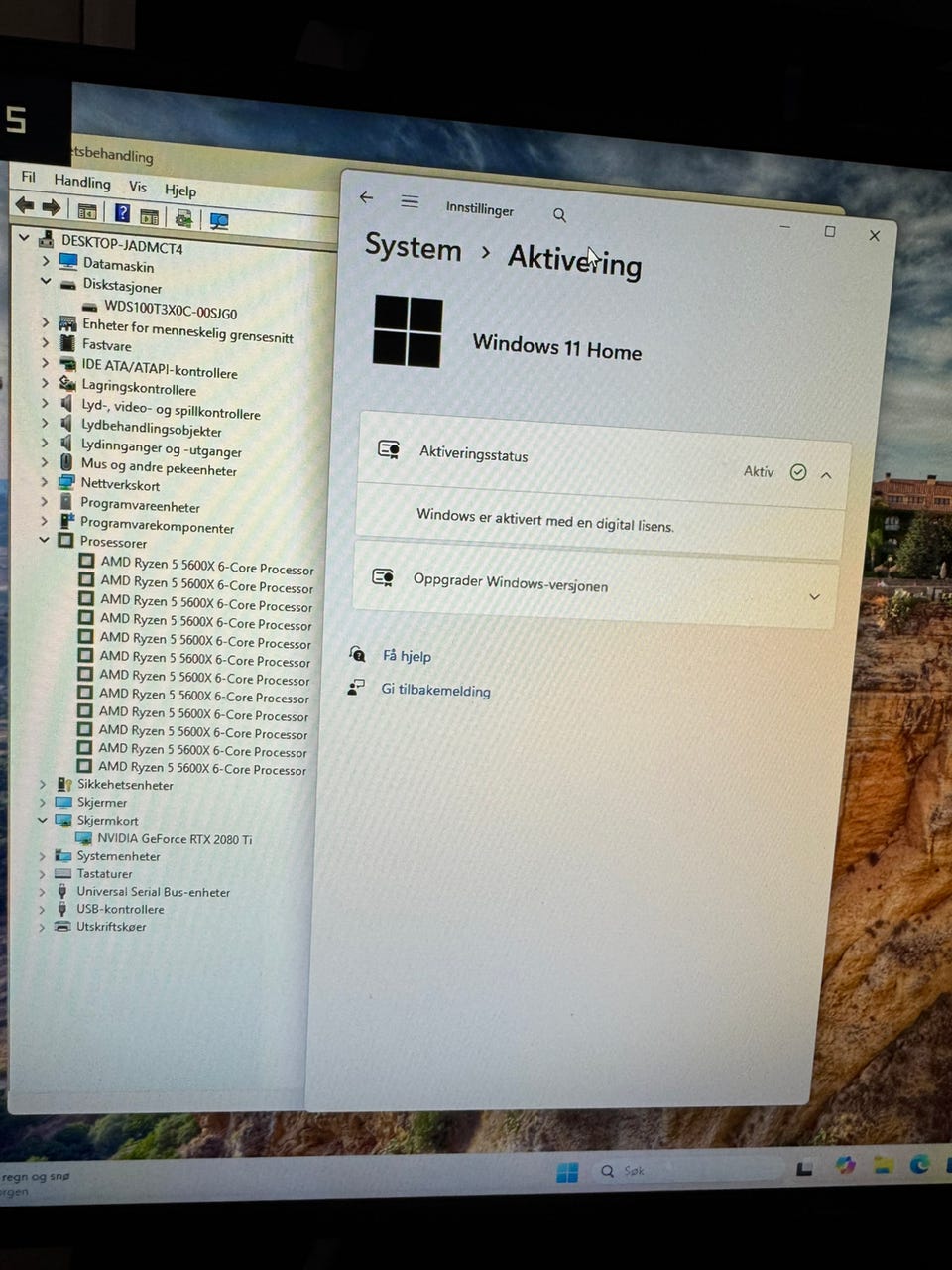Viewport: 952px width, 1270px height.
Task: Click Programvareenheter category
Action: coord(140,505)
